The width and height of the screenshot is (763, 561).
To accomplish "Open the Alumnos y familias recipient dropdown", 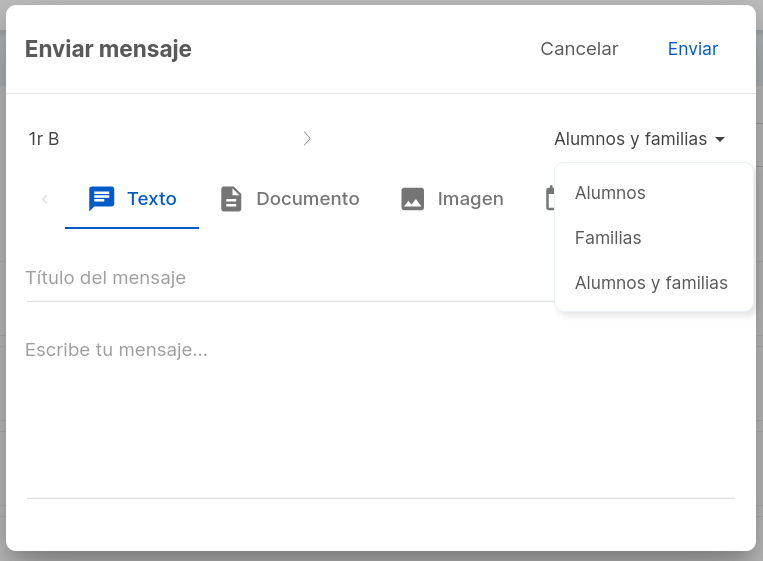I will pos(639,139).
